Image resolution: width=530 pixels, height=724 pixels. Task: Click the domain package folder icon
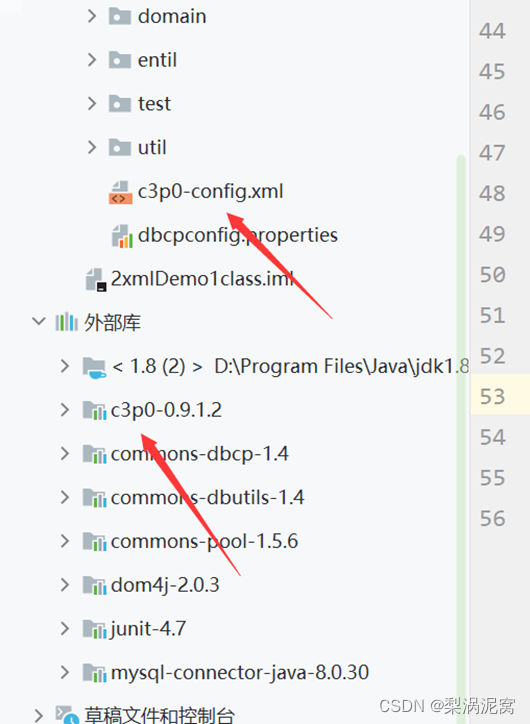tap(120, 17)
